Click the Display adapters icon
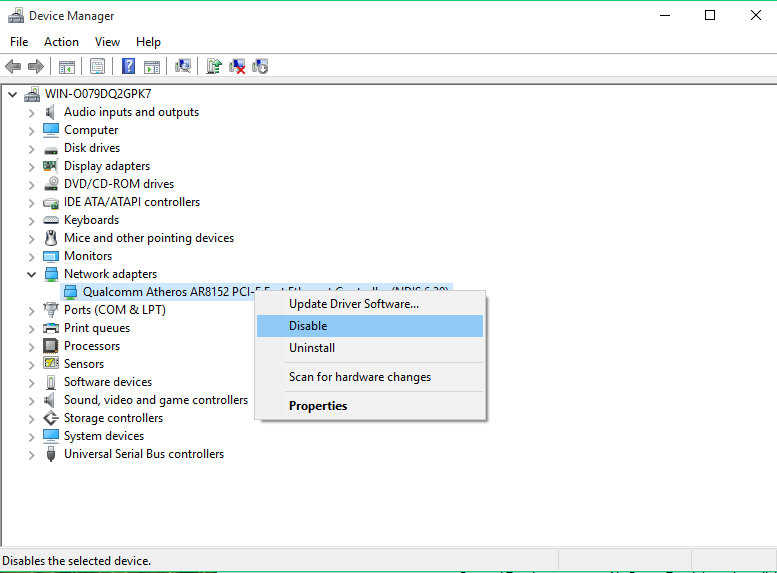This screenshot has height=573, width=777. pyautogui.click(x=51, y=166)
